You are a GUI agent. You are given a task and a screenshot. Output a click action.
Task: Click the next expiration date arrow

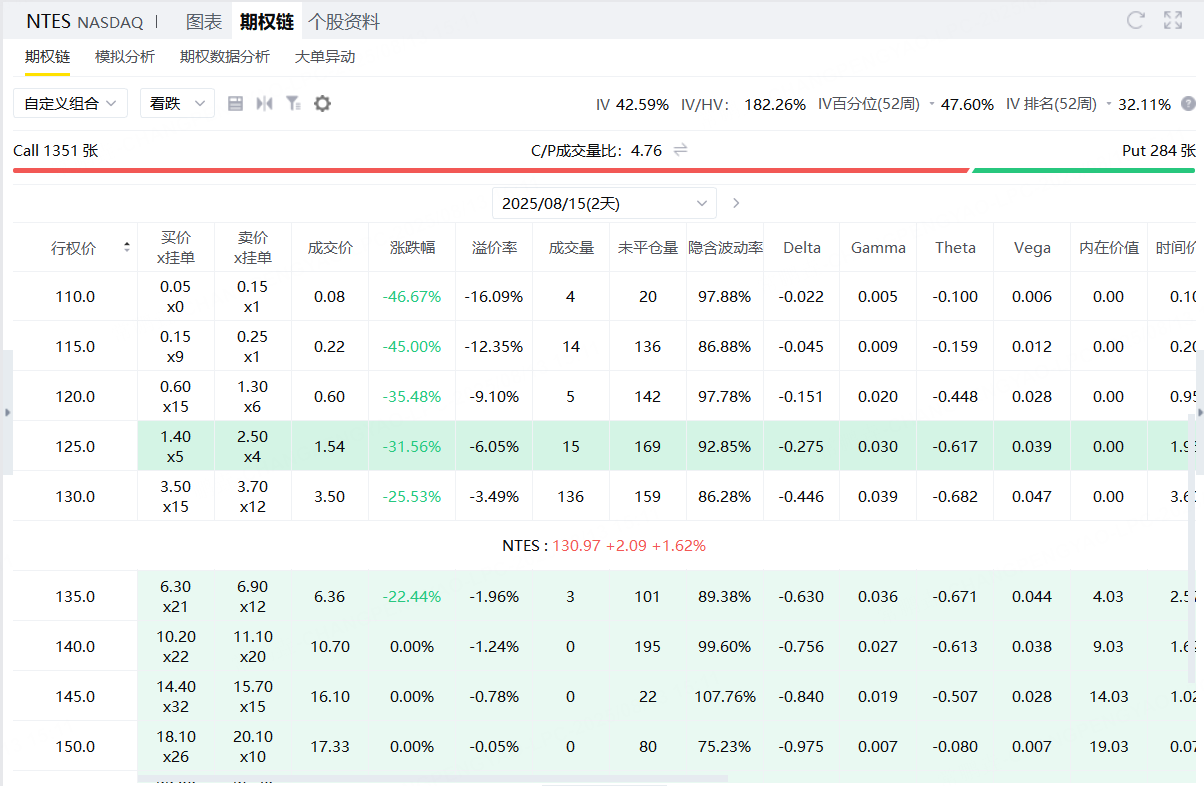pyautogui.click(x=736, y=203)
